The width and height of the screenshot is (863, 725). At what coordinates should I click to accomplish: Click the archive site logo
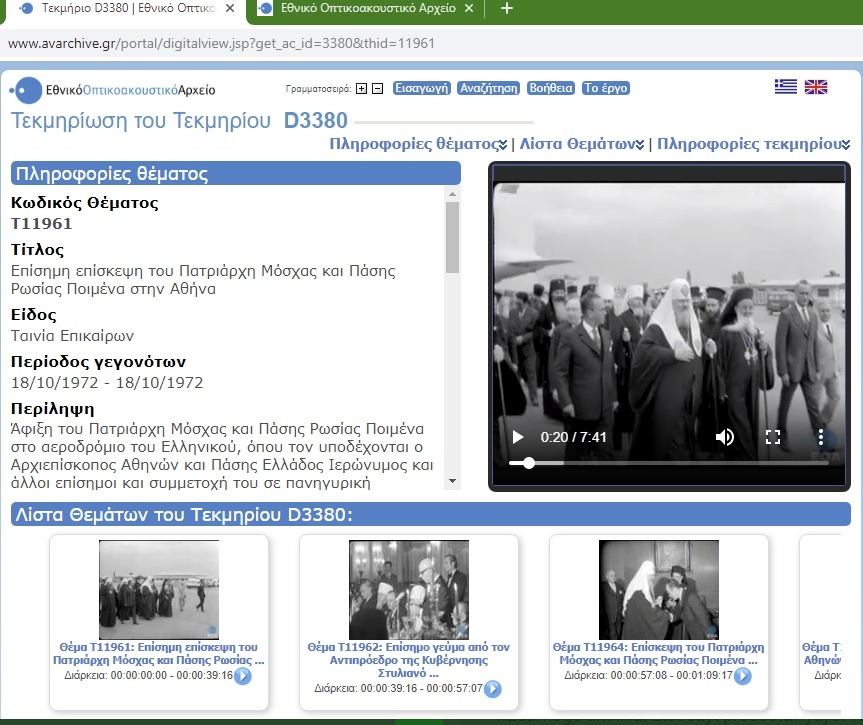pos(113,90)
